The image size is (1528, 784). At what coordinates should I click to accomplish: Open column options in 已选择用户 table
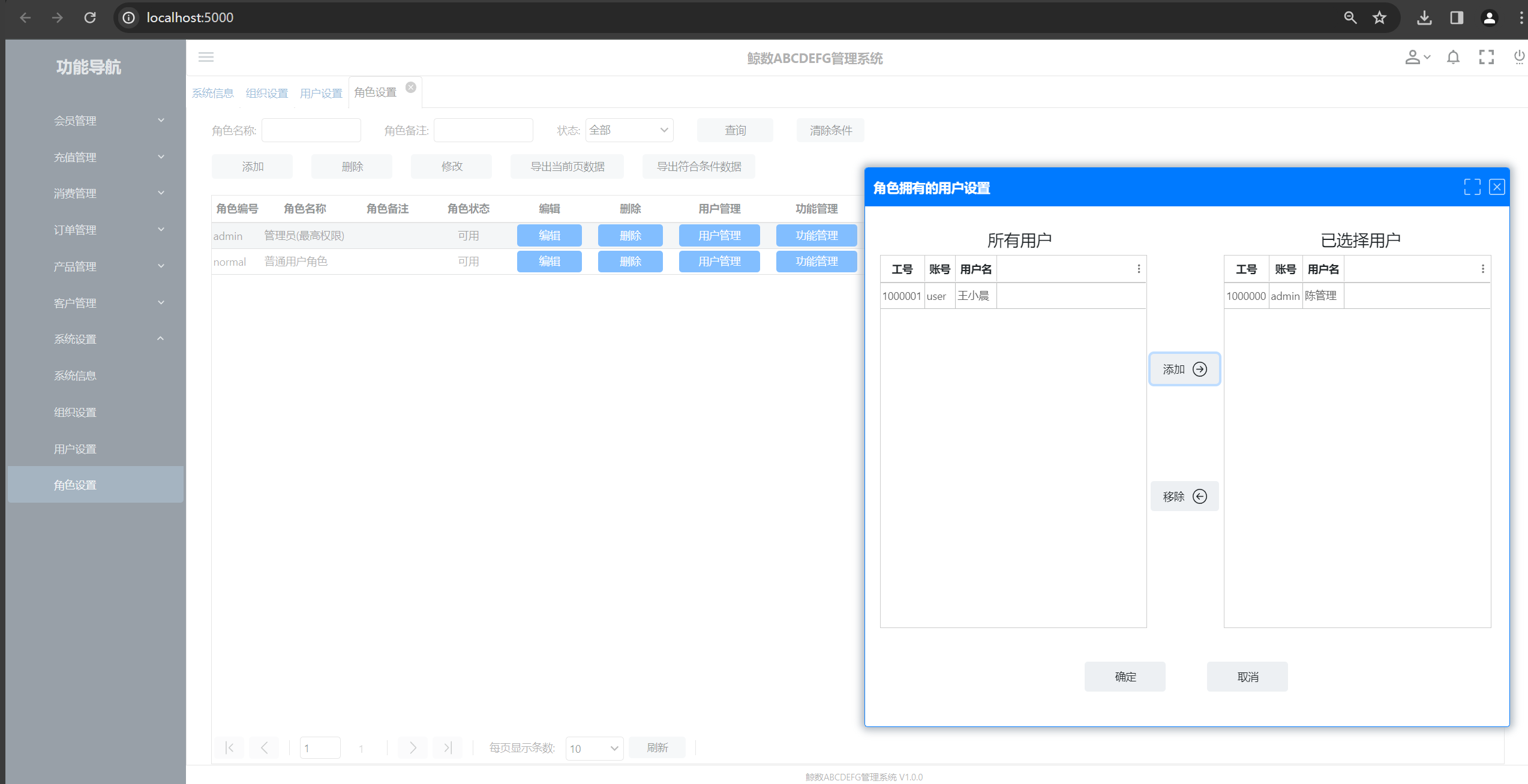[x=1482, y=269]
